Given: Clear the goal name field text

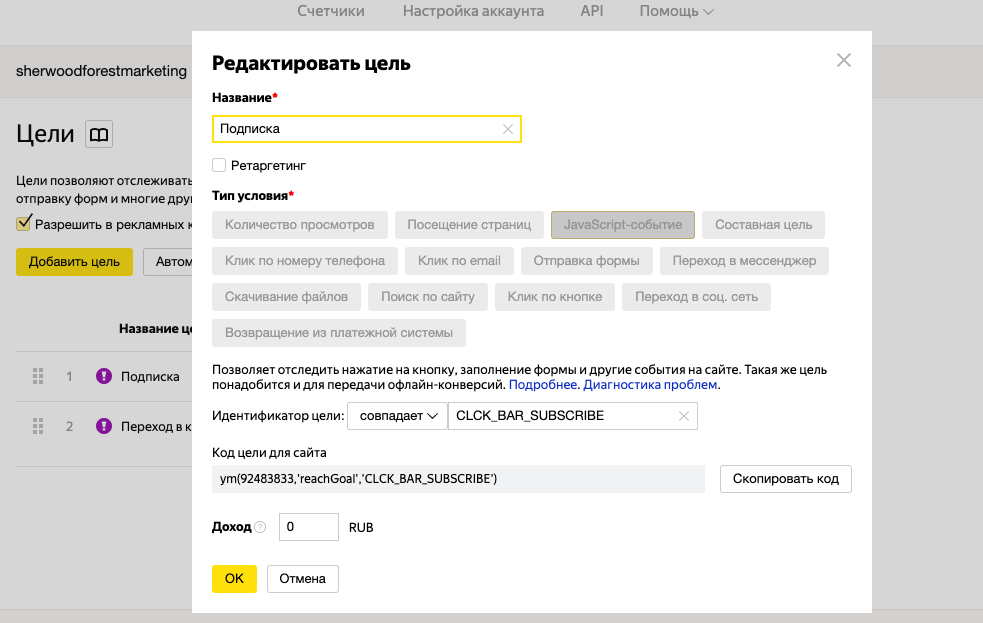Looking at the screenshot, I should (x=507, y=129).
